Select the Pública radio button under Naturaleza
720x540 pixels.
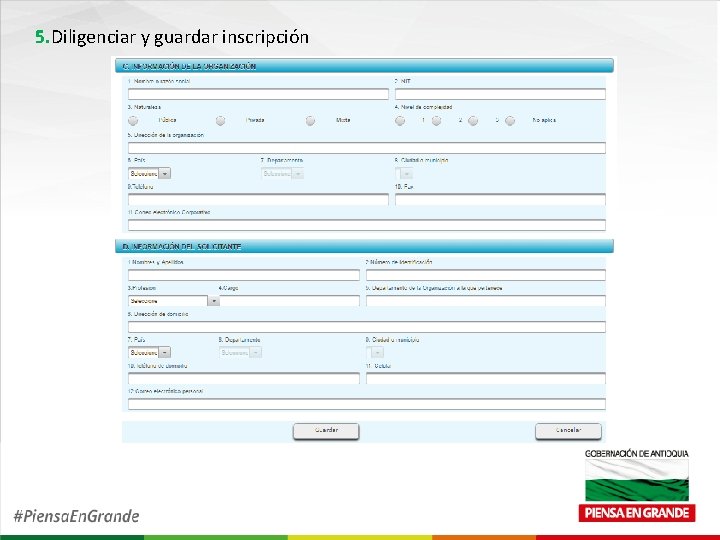pos(133,120)
